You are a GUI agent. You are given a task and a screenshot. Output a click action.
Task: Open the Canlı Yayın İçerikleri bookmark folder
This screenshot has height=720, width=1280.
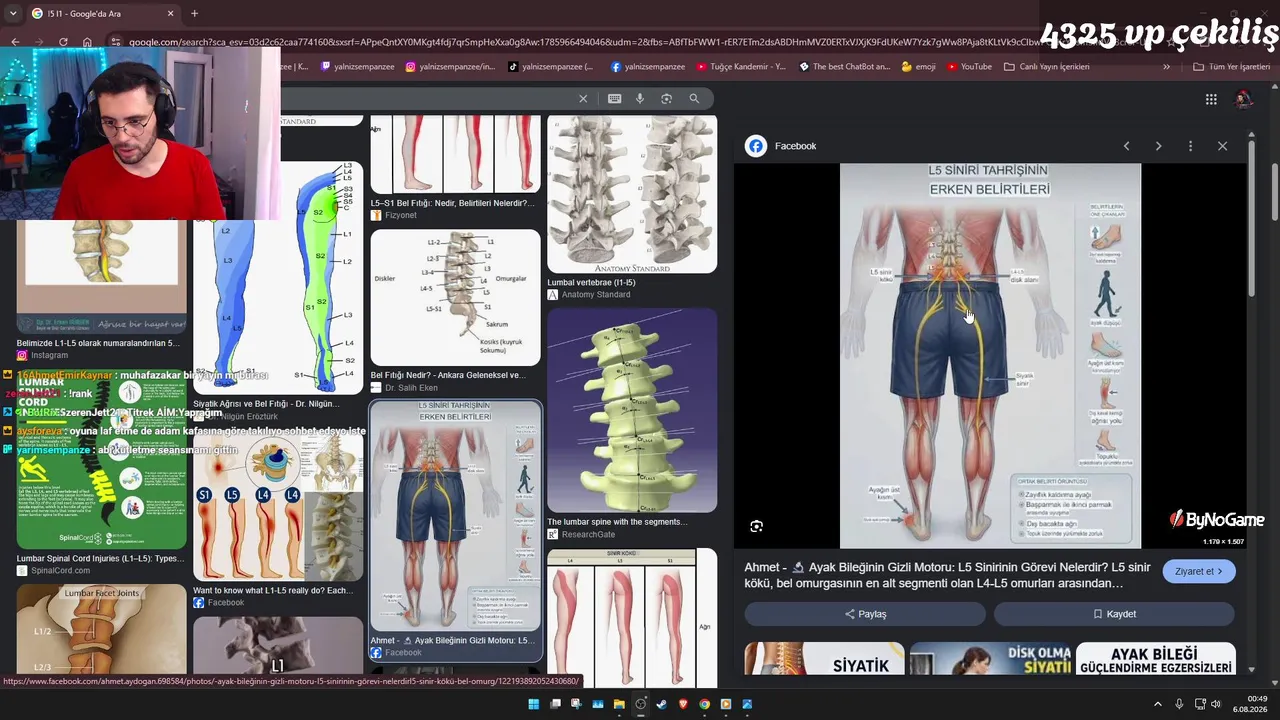[x=1047, y=67]
